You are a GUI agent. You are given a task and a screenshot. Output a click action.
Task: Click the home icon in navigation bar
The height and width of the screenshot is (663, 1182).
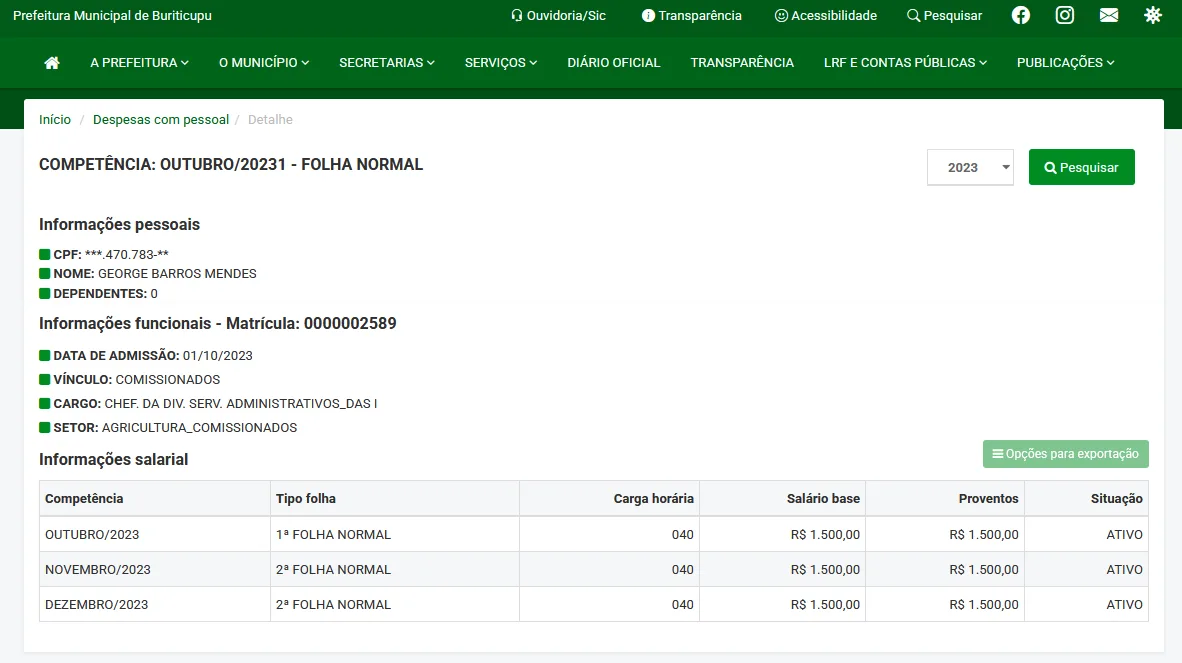pyautogui.click(x=52, y=62)
